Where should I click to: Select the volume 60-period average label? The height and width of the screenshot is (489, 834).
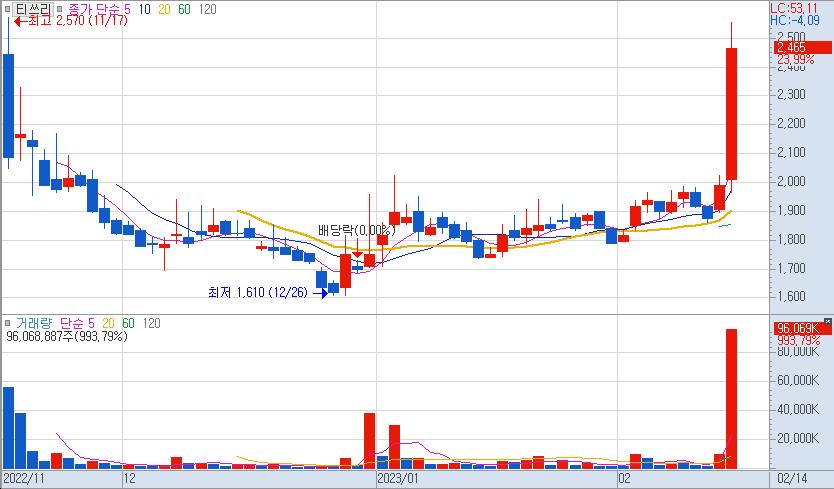(x=128, y=323)
